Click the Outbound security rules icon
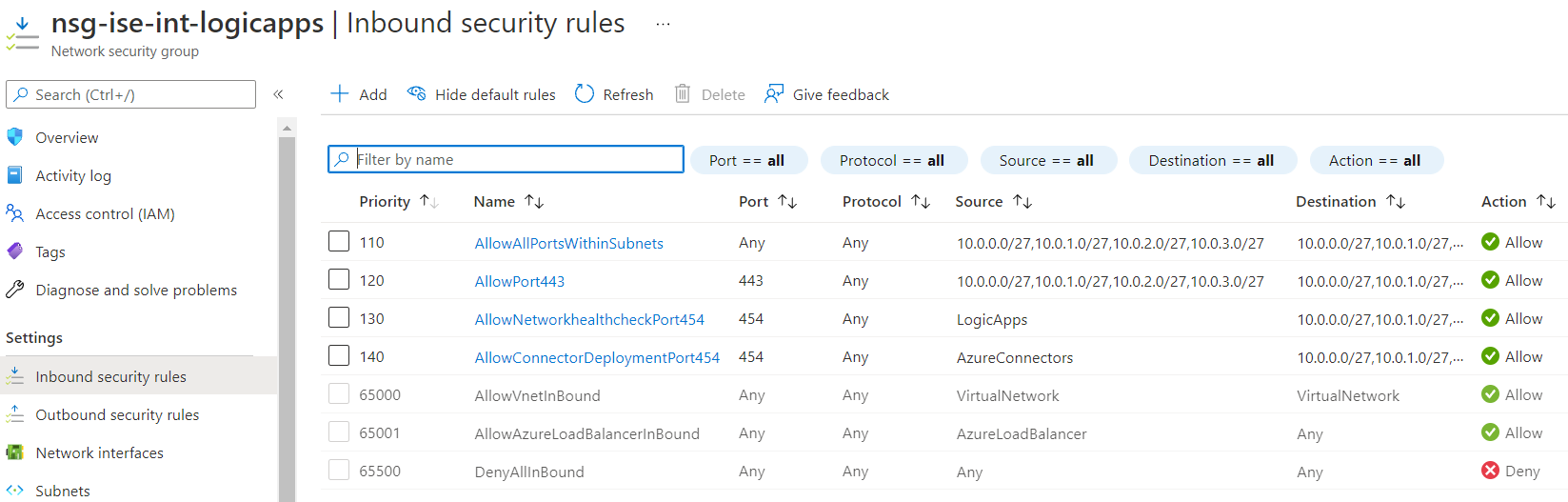Viewport: 1568px width, 502px height. click(15, 414)
